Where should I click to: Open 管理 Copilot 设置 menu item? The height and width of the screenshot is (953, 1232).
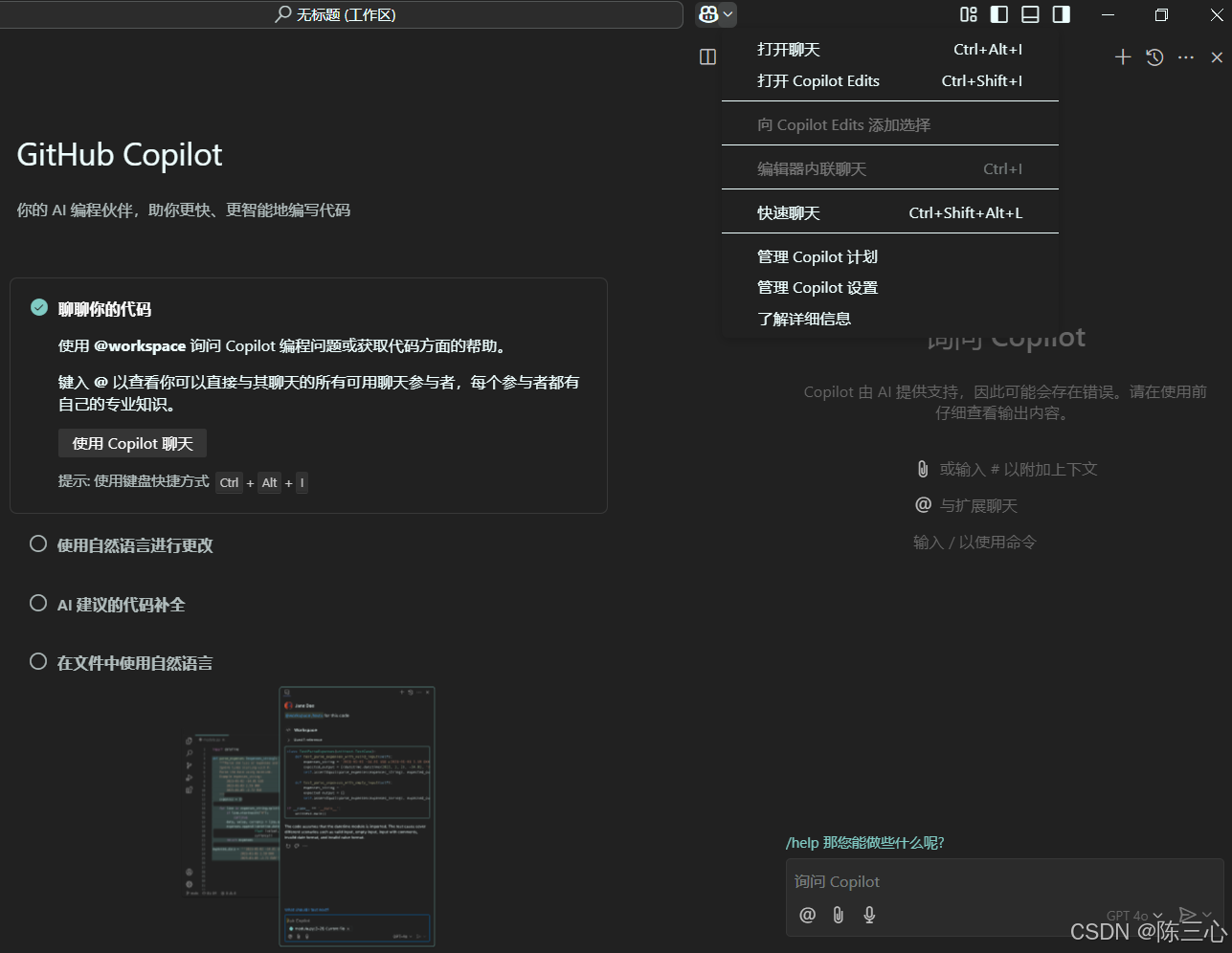[x=890, y=288]
